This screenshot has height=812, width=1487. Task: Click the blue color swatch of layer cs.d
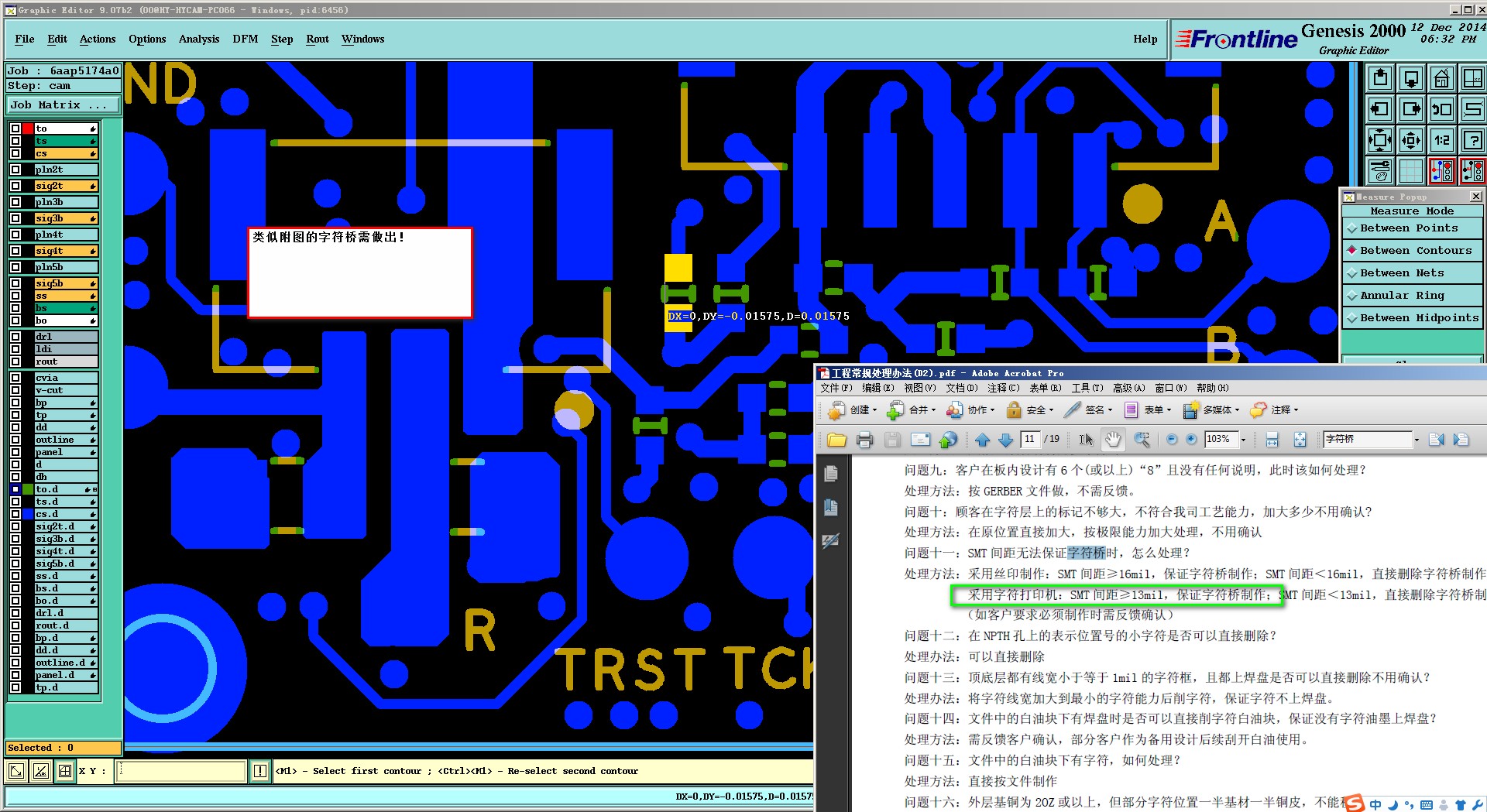pos(28,514)
